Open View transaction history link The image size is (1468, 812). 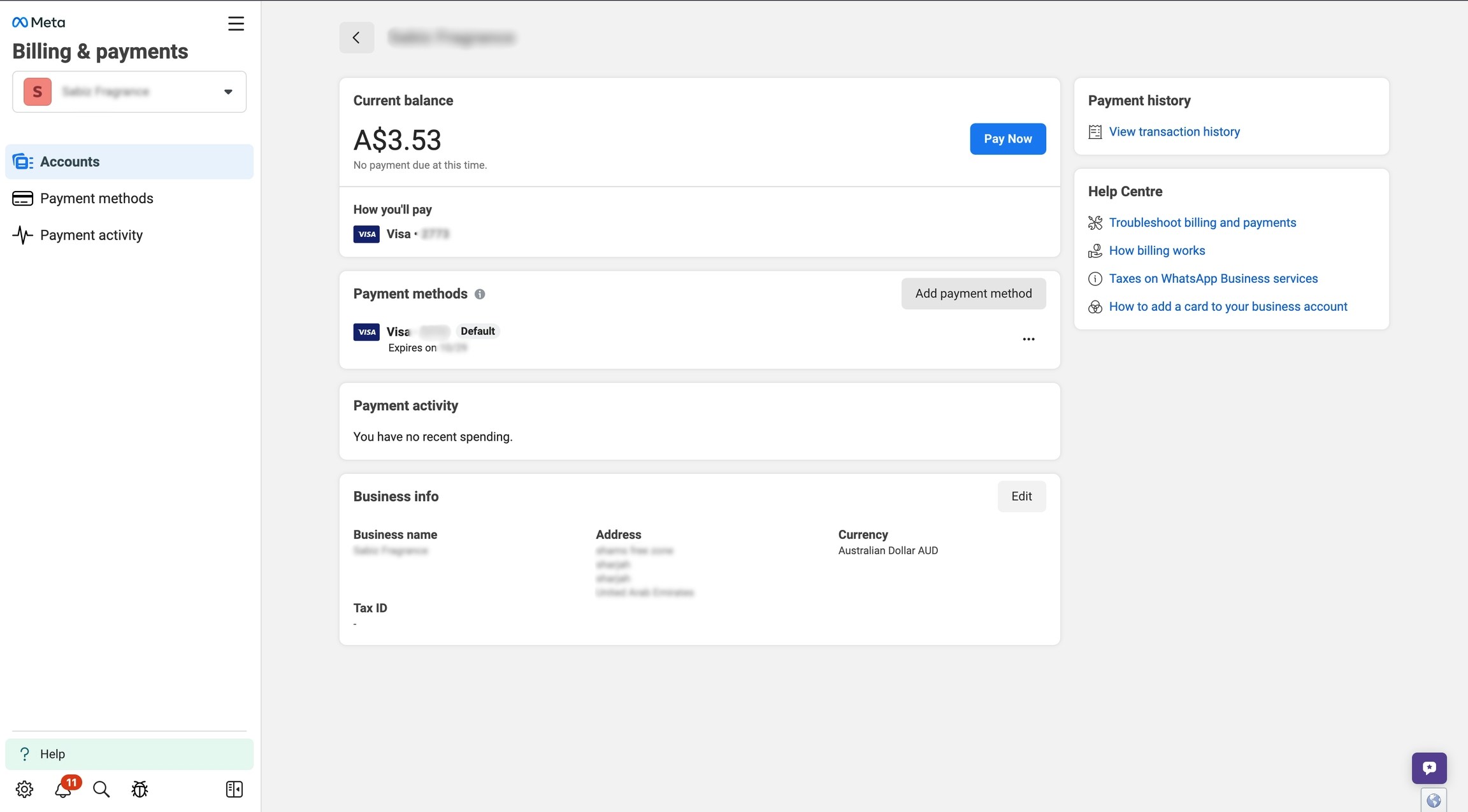(x=1174, y=132)
